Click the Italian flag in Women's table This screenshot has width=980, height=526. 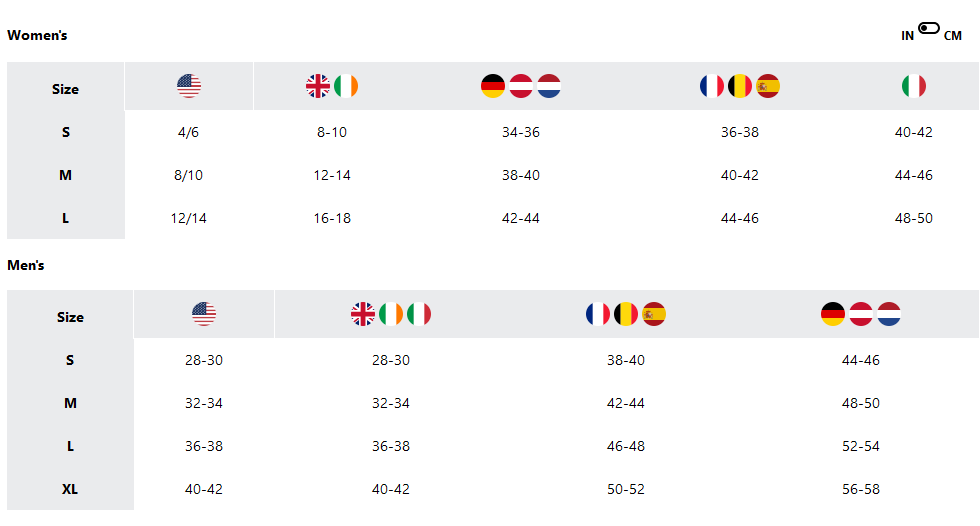[914, 86]
